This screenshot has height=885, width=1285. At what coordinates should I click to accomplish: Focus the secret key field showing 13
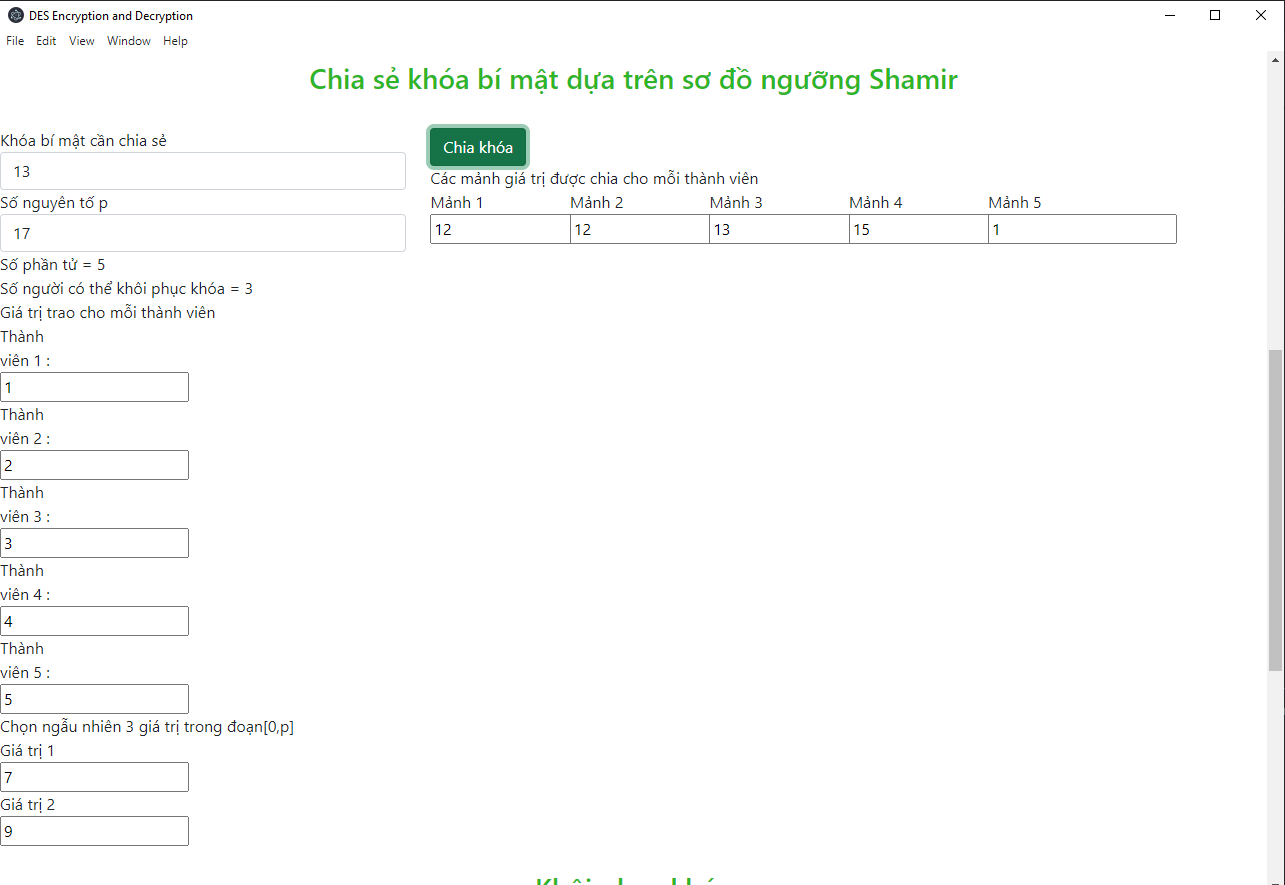click(x=203, y=171)
